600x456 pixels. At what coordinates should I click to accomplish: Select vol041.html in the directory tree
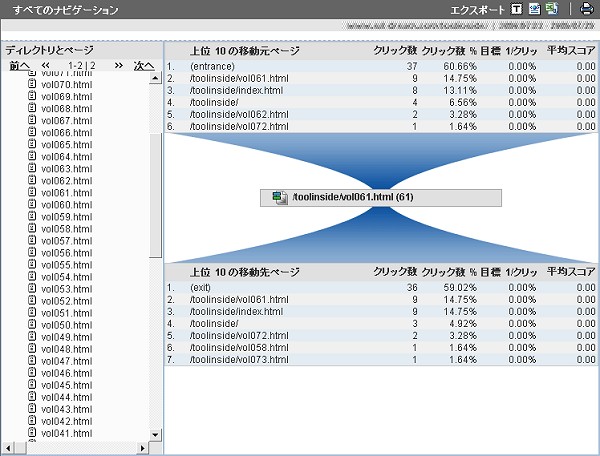click(67, 433)
